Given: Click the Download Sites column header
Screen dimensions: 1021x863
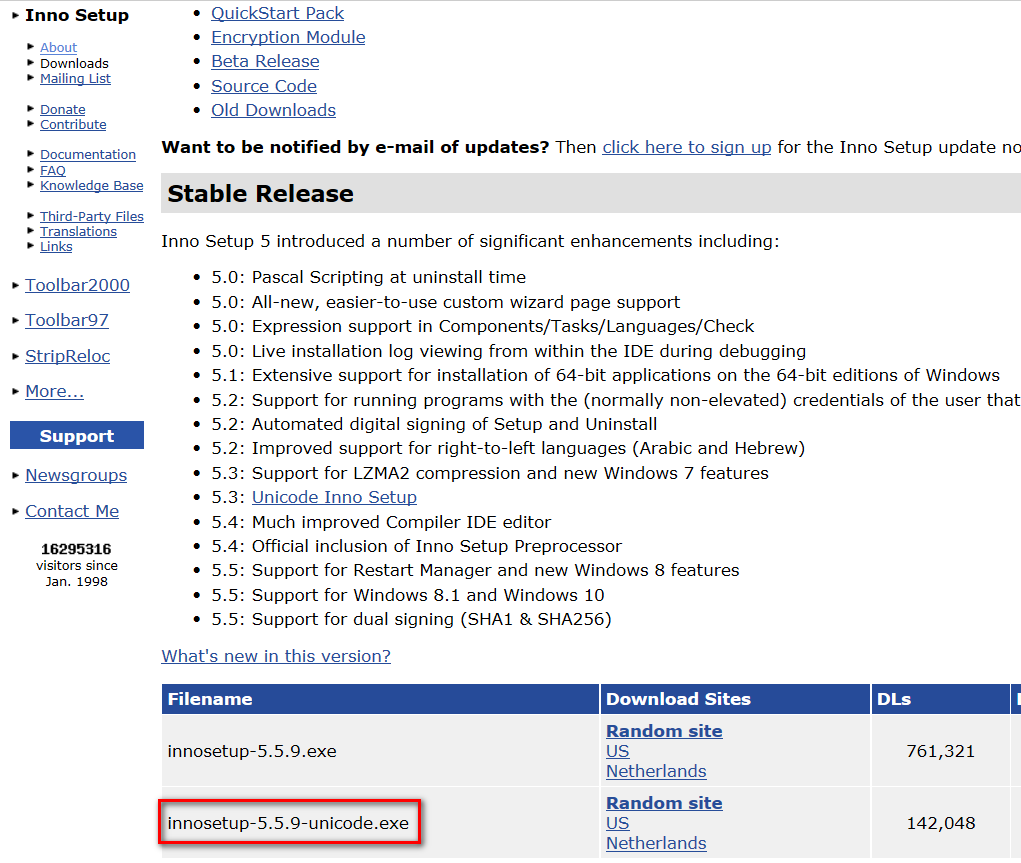Looking at the screenshot, I should click(735, 699).
